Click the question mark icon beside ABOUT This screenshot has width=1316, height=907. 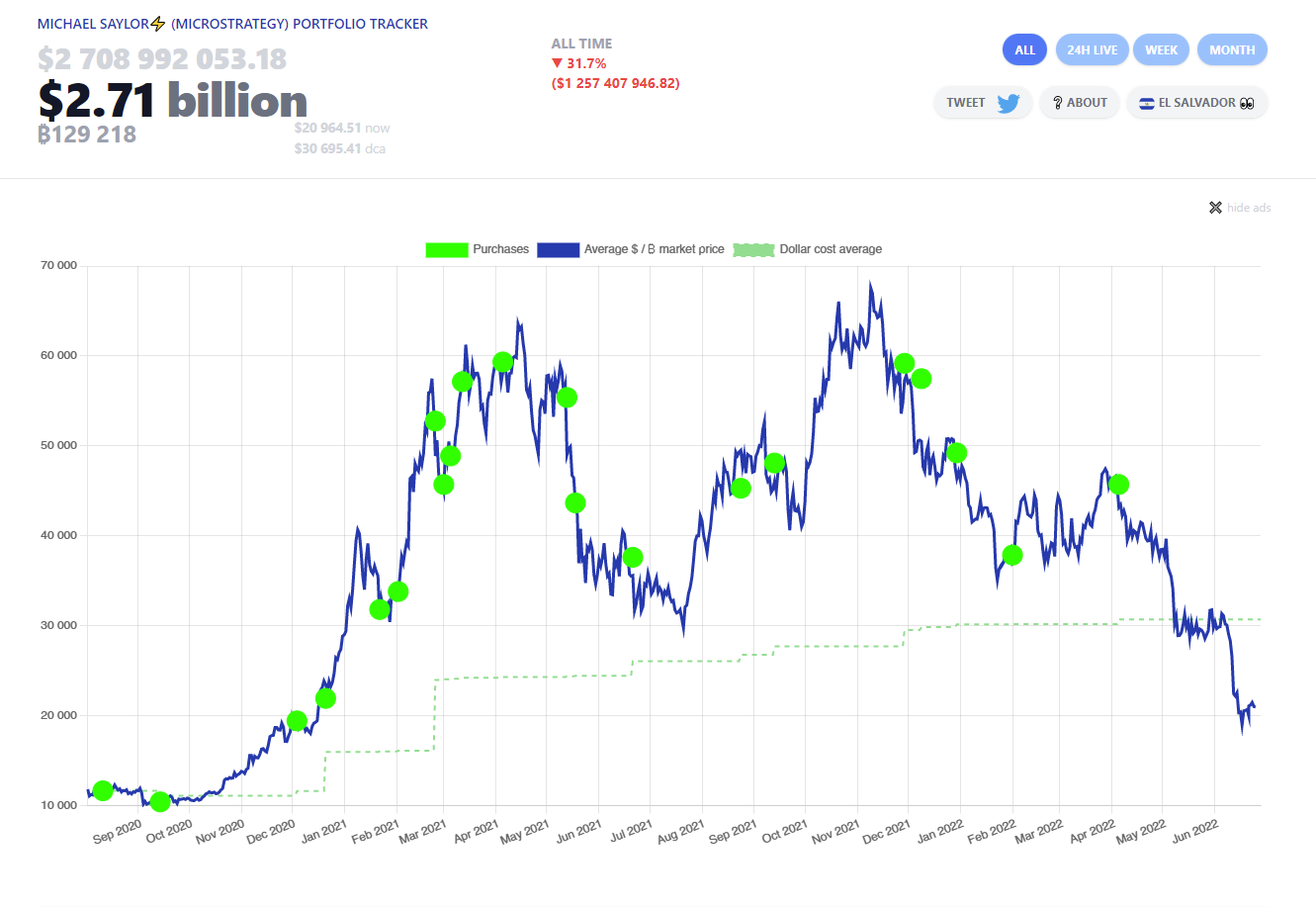click(1057, 103)
